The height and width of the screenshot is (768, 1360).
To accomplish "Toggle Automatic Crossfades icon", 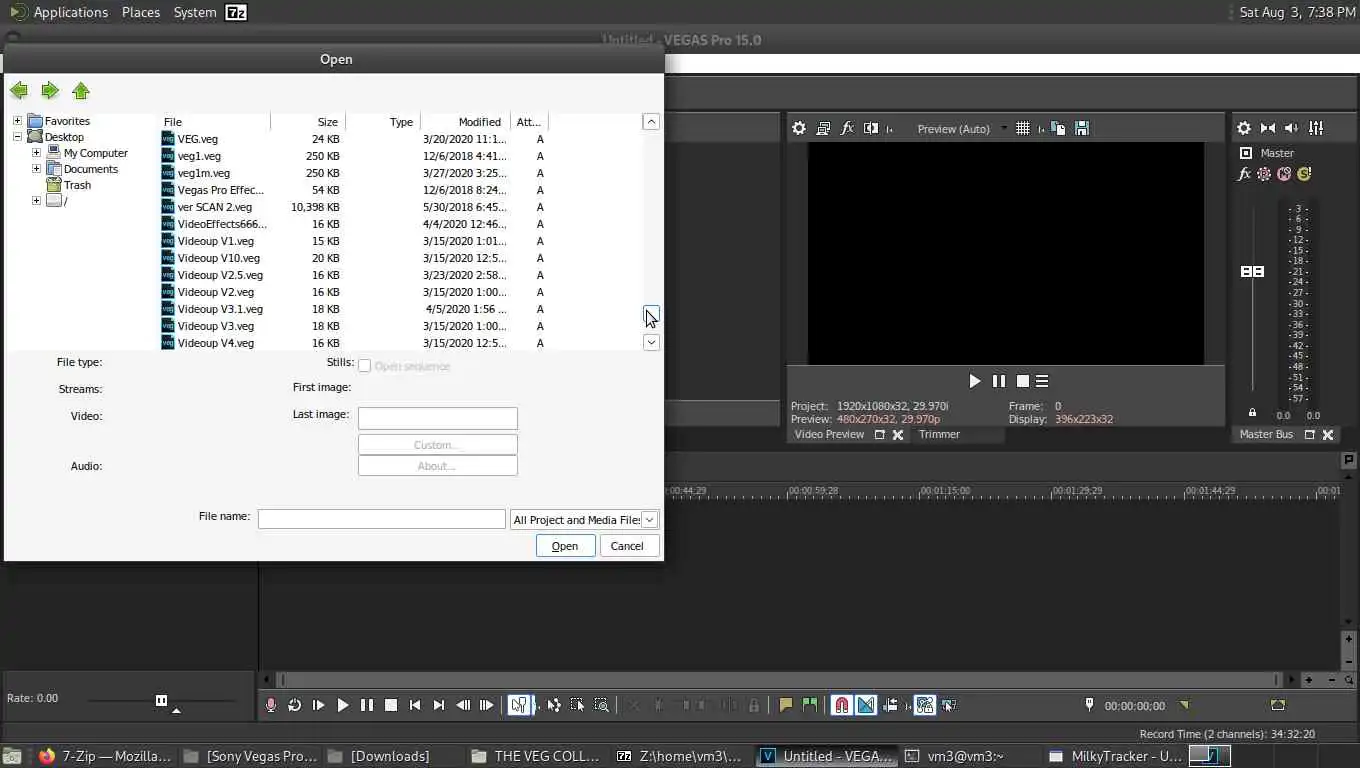I will click(866, 705).
